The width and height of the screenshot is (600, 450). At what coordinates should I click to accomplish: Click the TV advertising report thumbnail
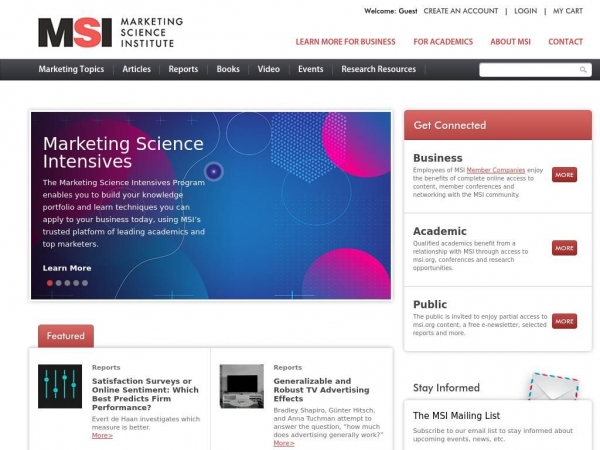click(241, 386)
